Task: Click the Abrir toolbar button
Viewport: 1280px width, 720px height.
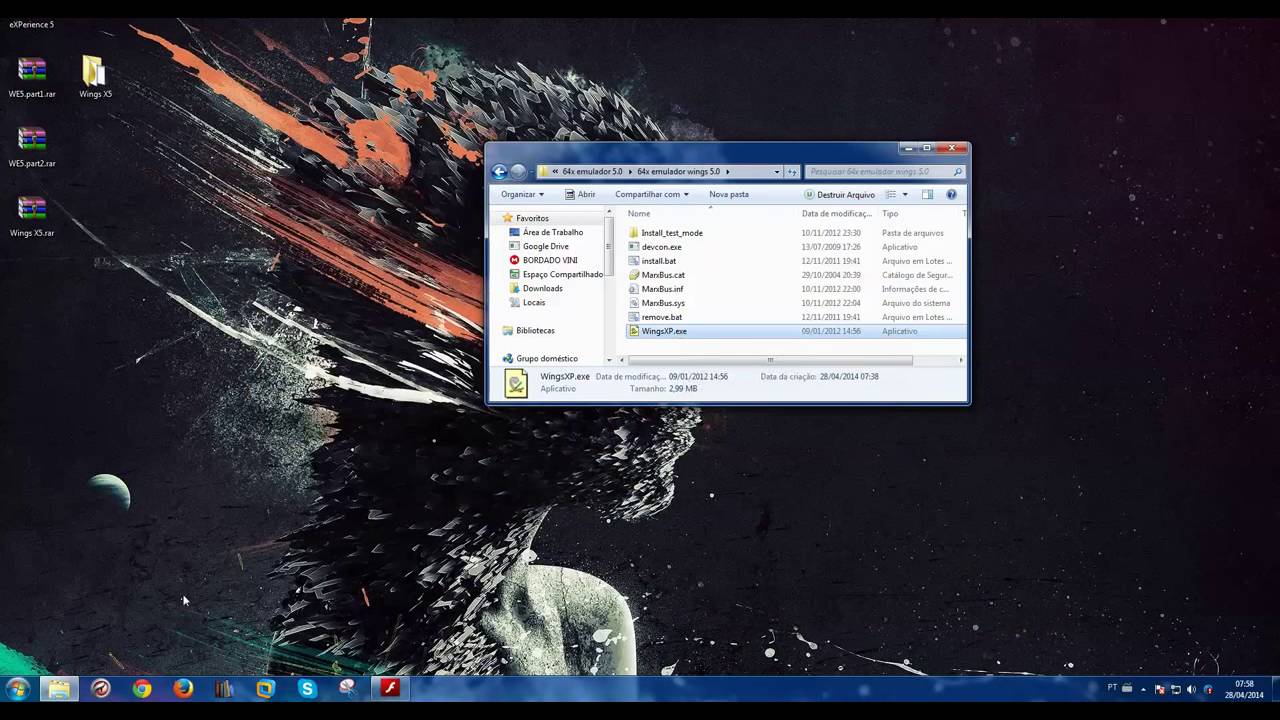Action: (x=580, y=195)
